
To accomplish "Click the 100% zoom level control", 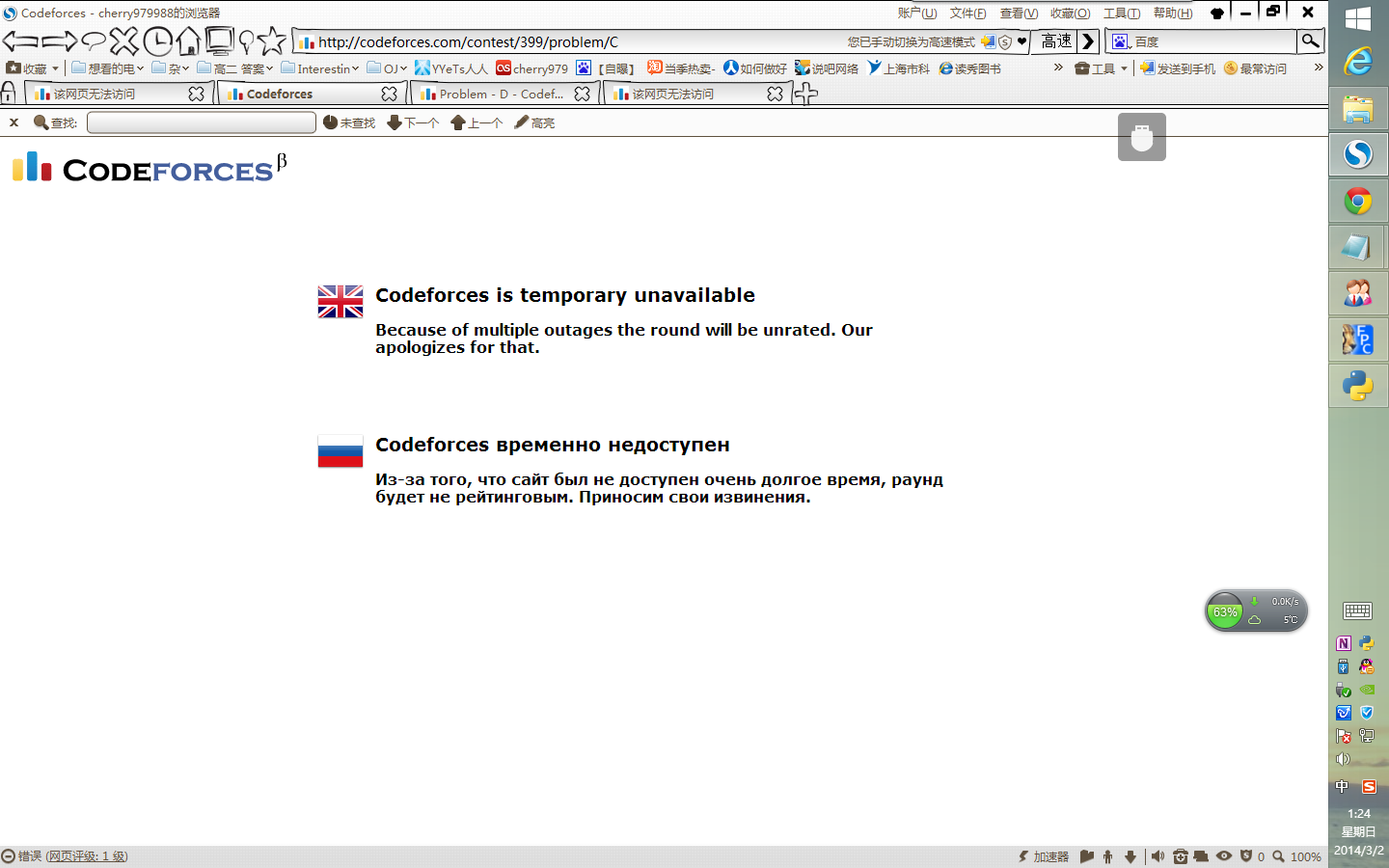I will 1297,856.
